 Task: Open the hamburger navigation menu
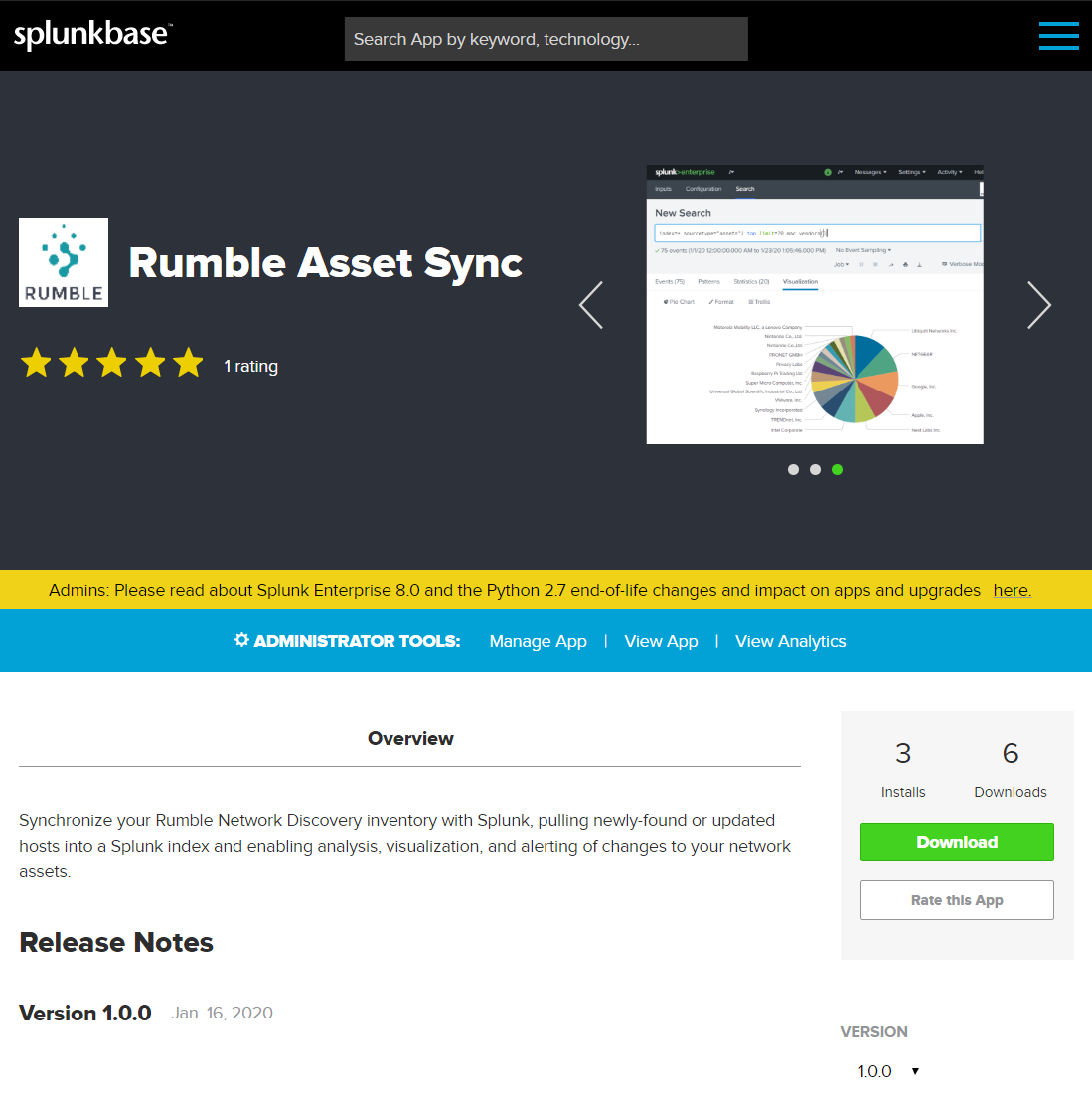[x=1058, y=36]
